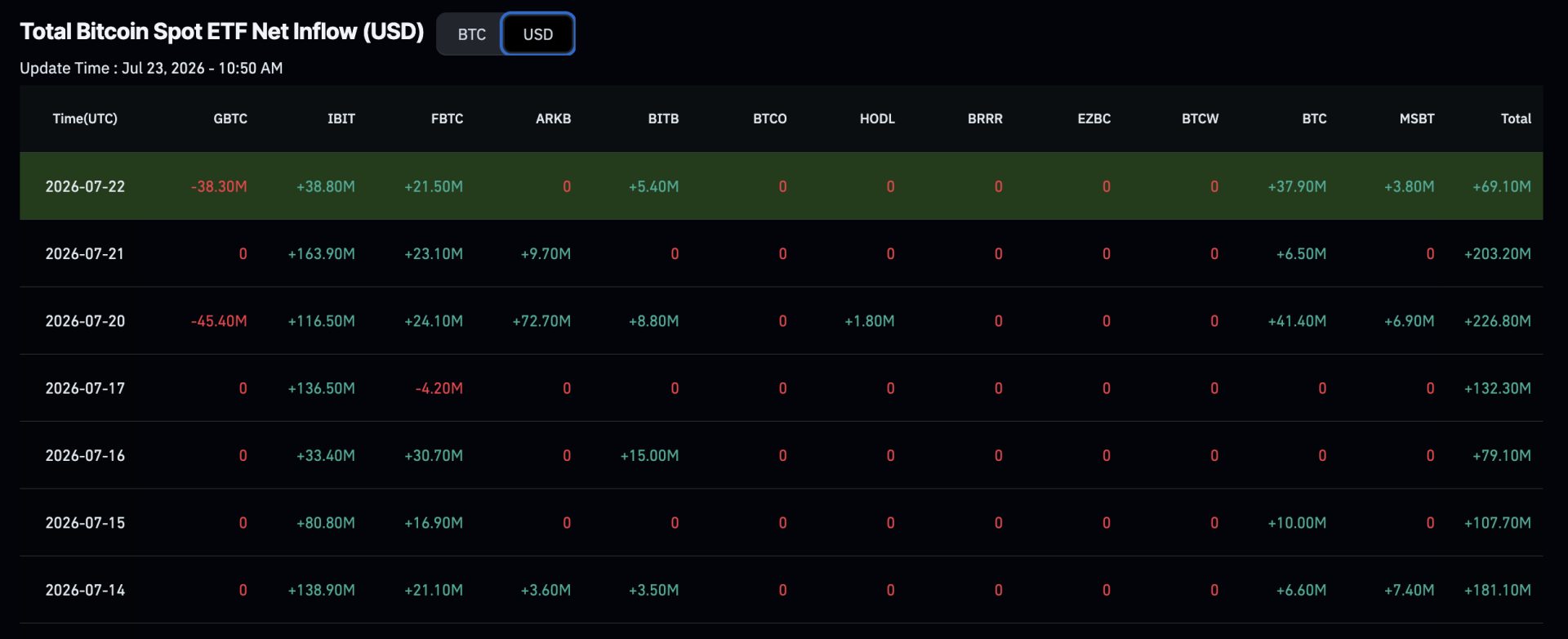Click the BITB column header
1568x639 pixels.
coord(663,118)
